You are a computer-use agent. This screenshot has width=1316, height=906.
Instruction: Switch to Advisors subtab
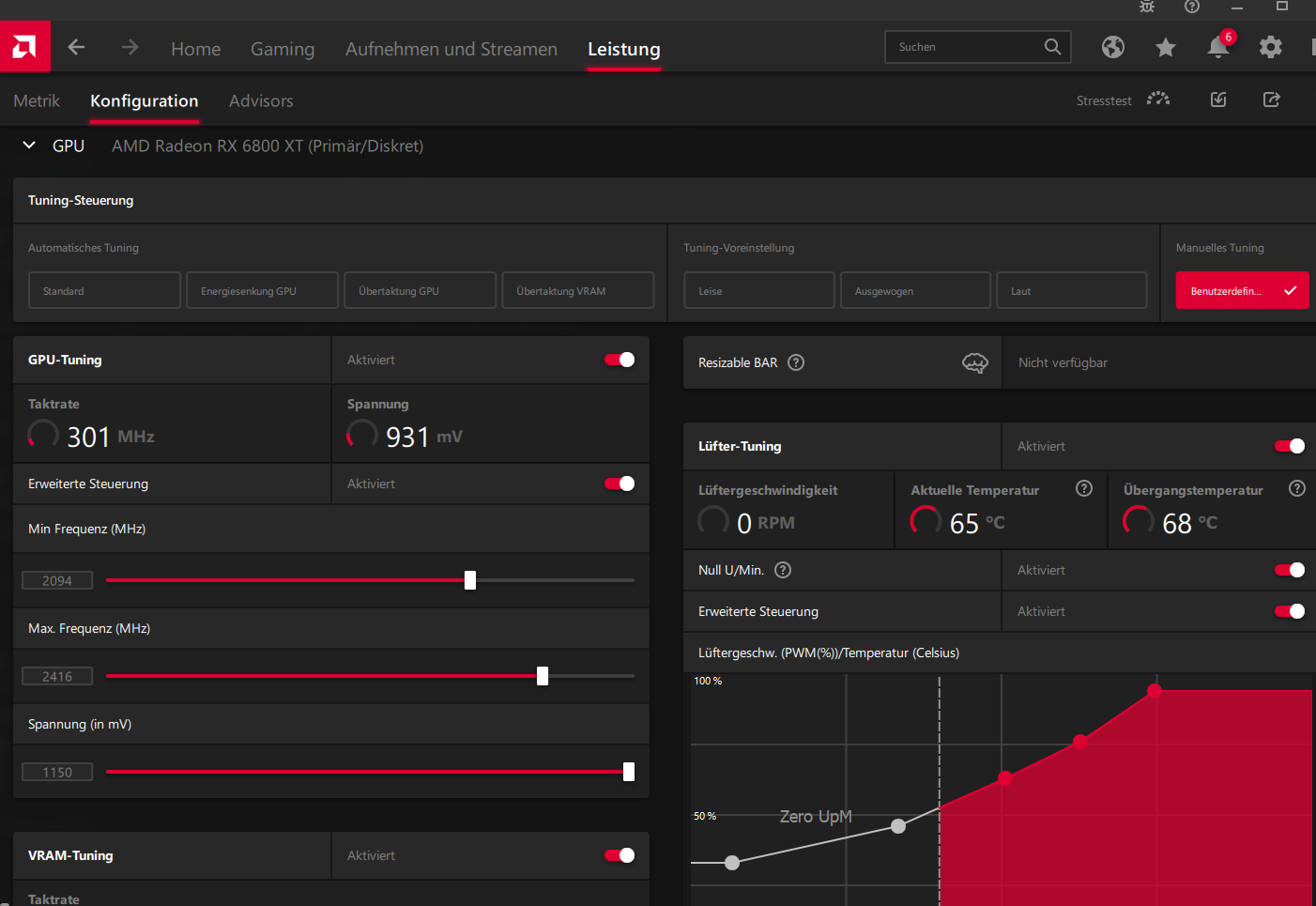click(x=261, y=100)
